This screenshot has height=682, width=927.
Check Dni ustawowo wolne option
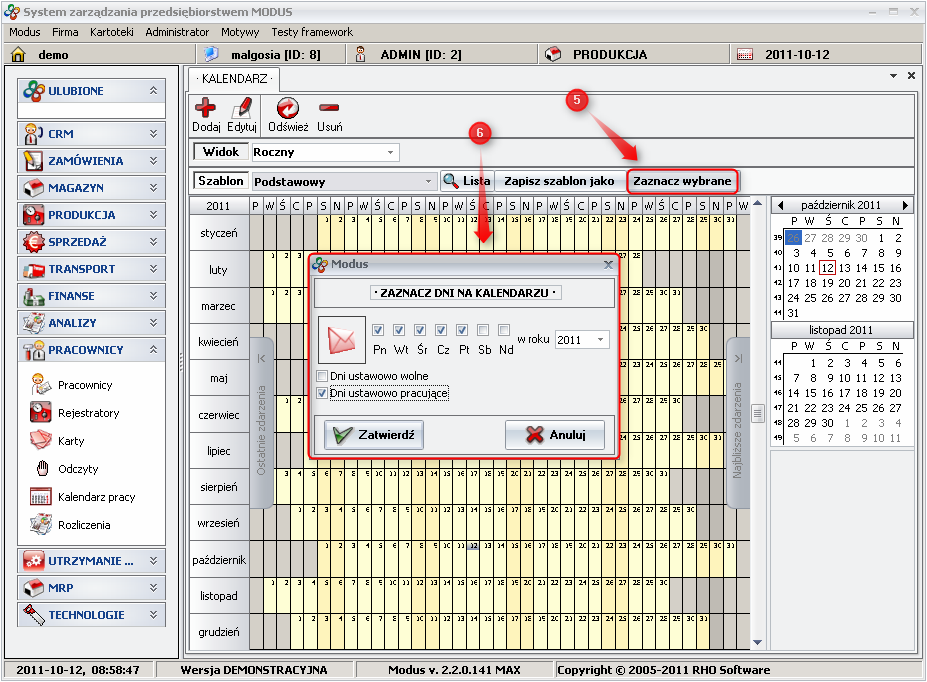click(322, 376)
